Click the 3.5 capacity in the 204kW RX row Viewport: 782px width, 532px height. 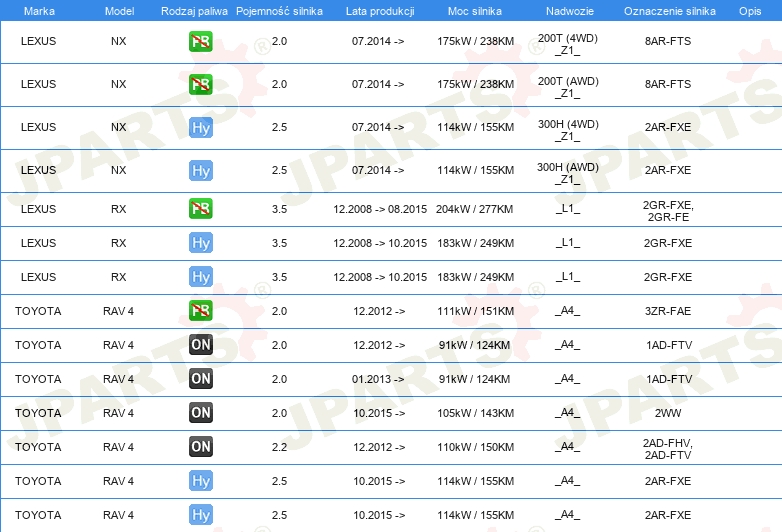279,209
